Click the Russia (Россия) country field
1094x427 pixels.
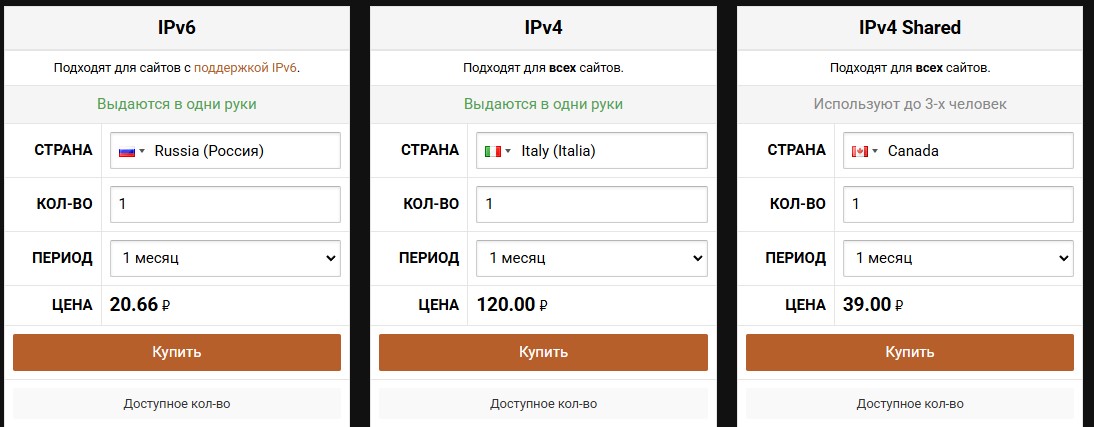[x=225, y=151]
